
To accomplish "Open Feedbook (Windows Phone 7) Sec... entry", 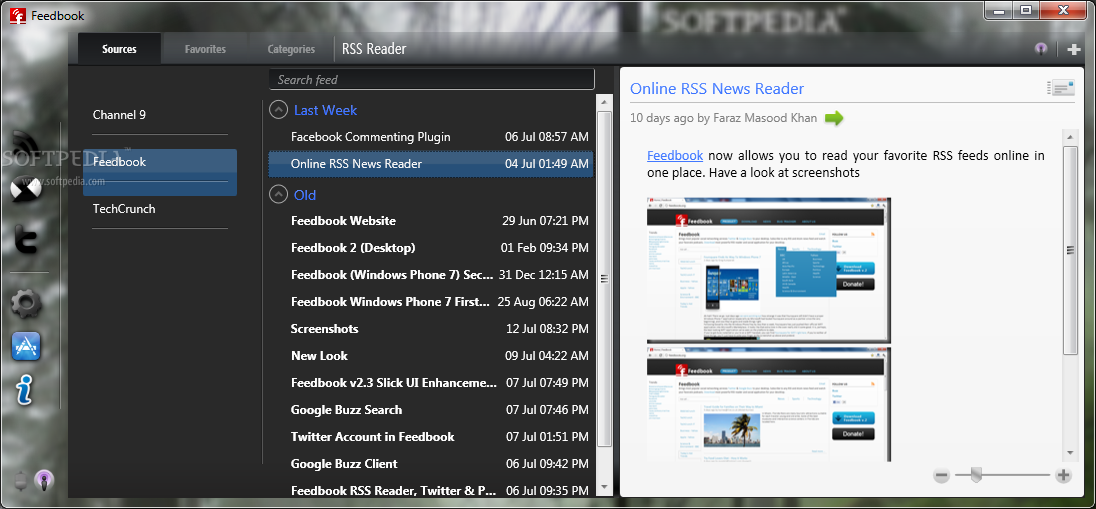I will click(431, 275).
